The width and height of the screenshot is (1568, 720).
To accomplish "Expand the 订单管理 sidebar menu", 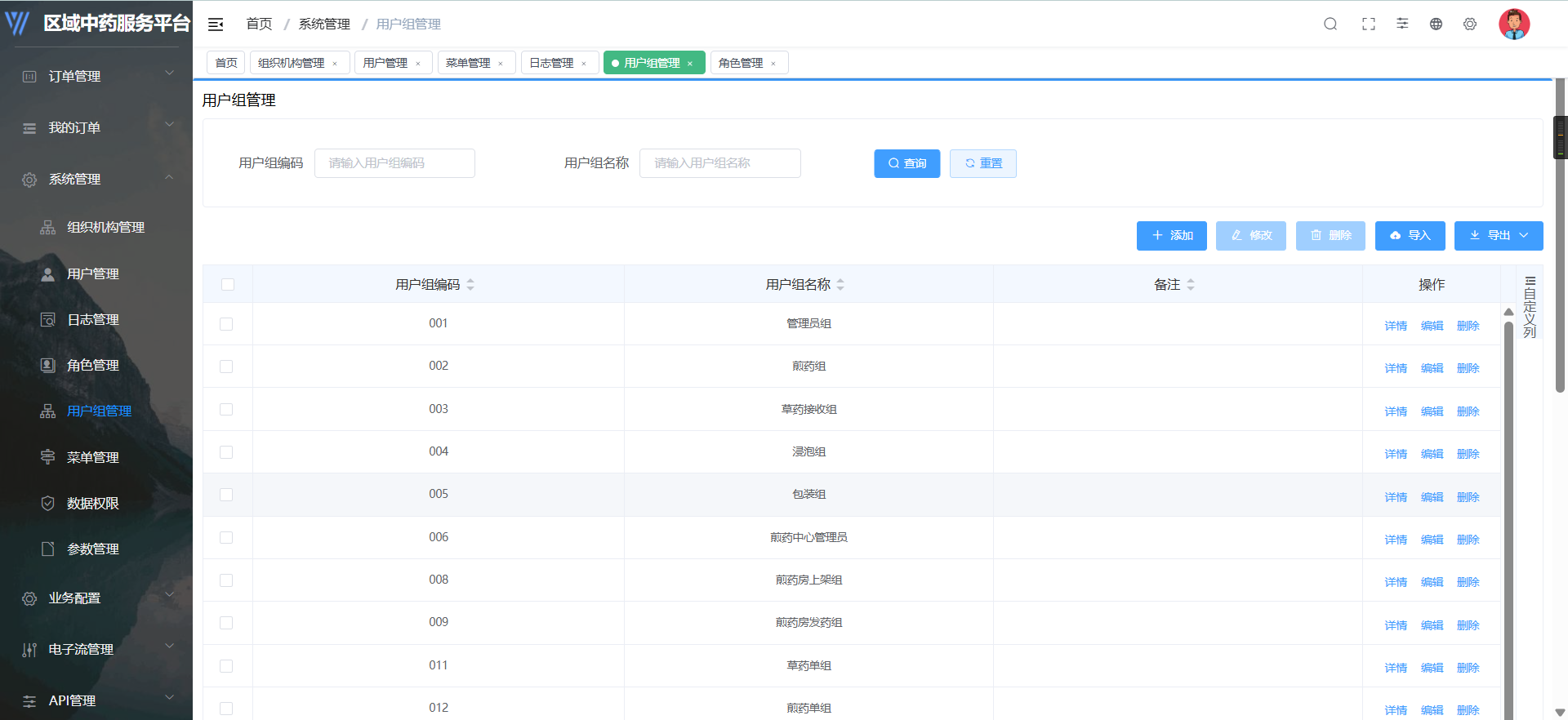I will [170, 73].
